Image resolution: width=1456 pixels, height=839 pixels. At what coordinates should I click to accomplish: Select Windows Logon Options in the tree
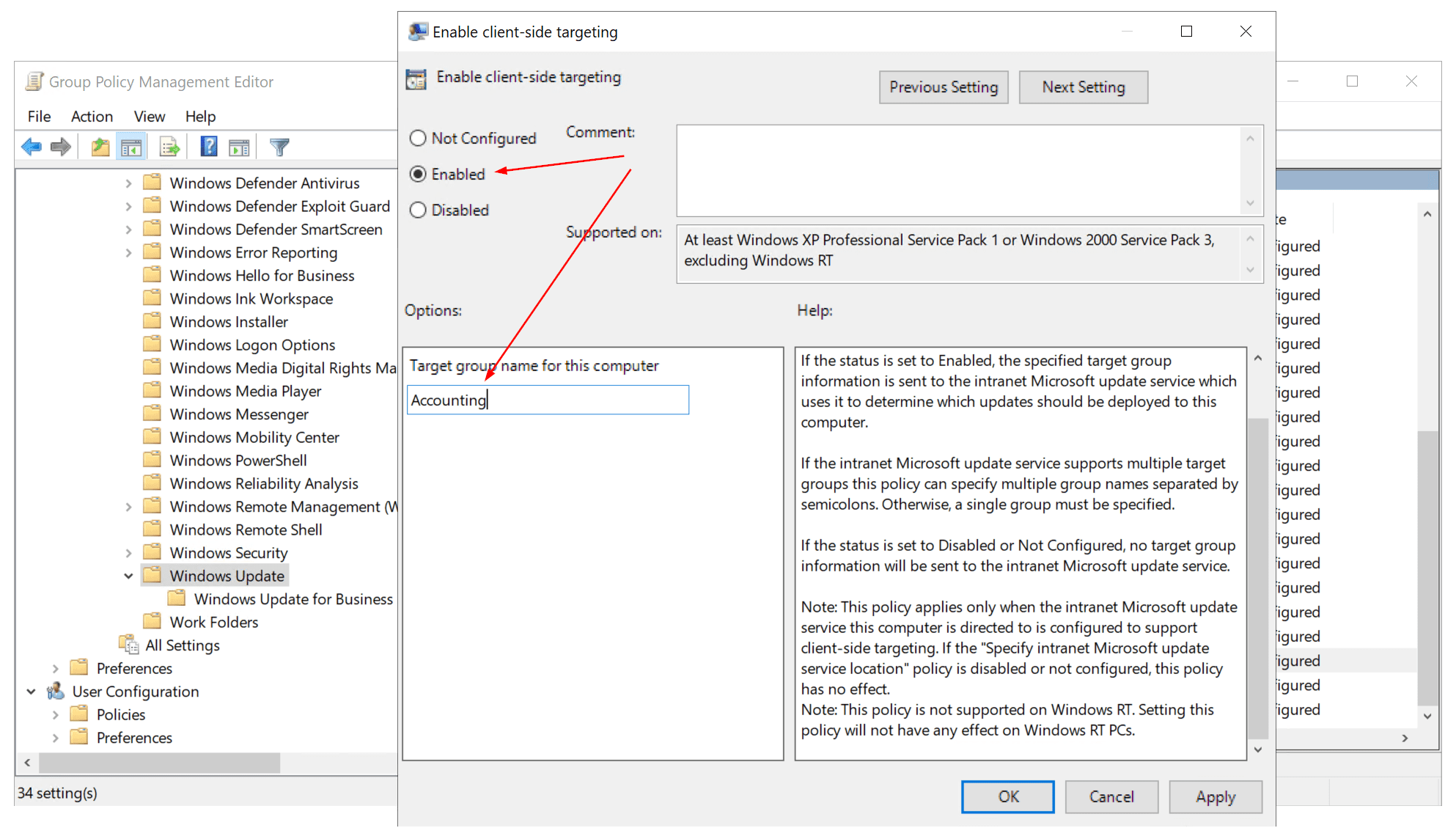point(252,345)
